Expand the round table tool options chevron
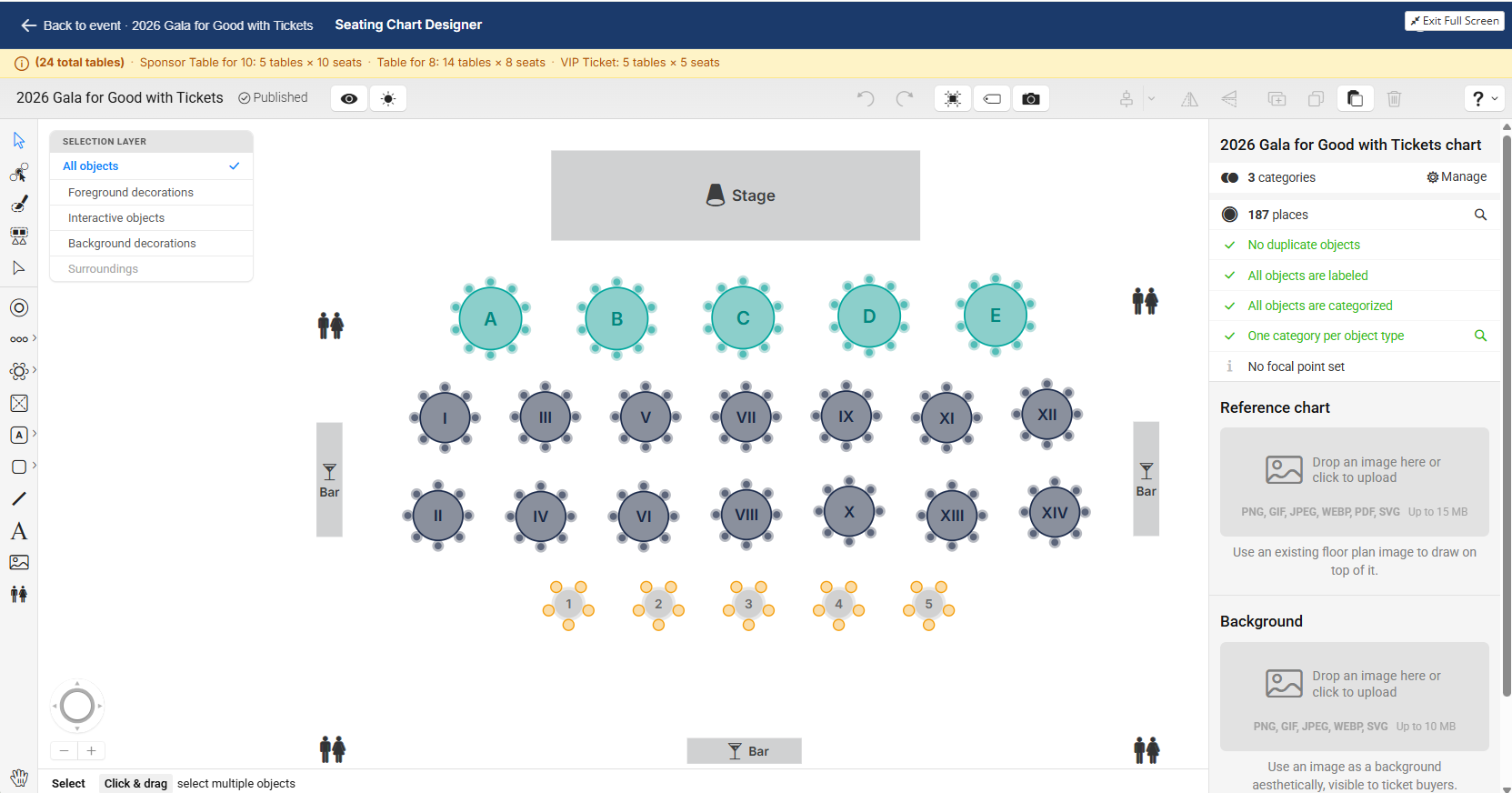Viewport: 1512px width, 793px height. tap(35, 370)
